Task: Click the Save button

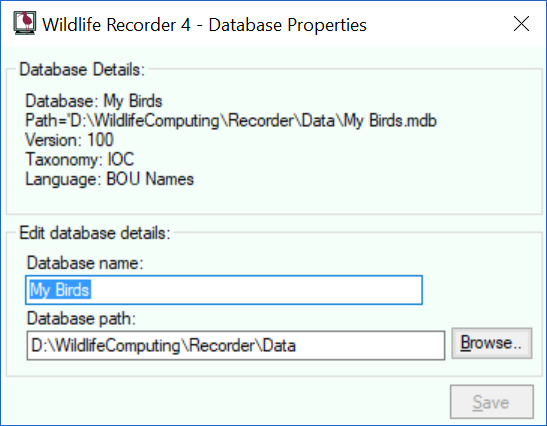Action: click(492, 402)
